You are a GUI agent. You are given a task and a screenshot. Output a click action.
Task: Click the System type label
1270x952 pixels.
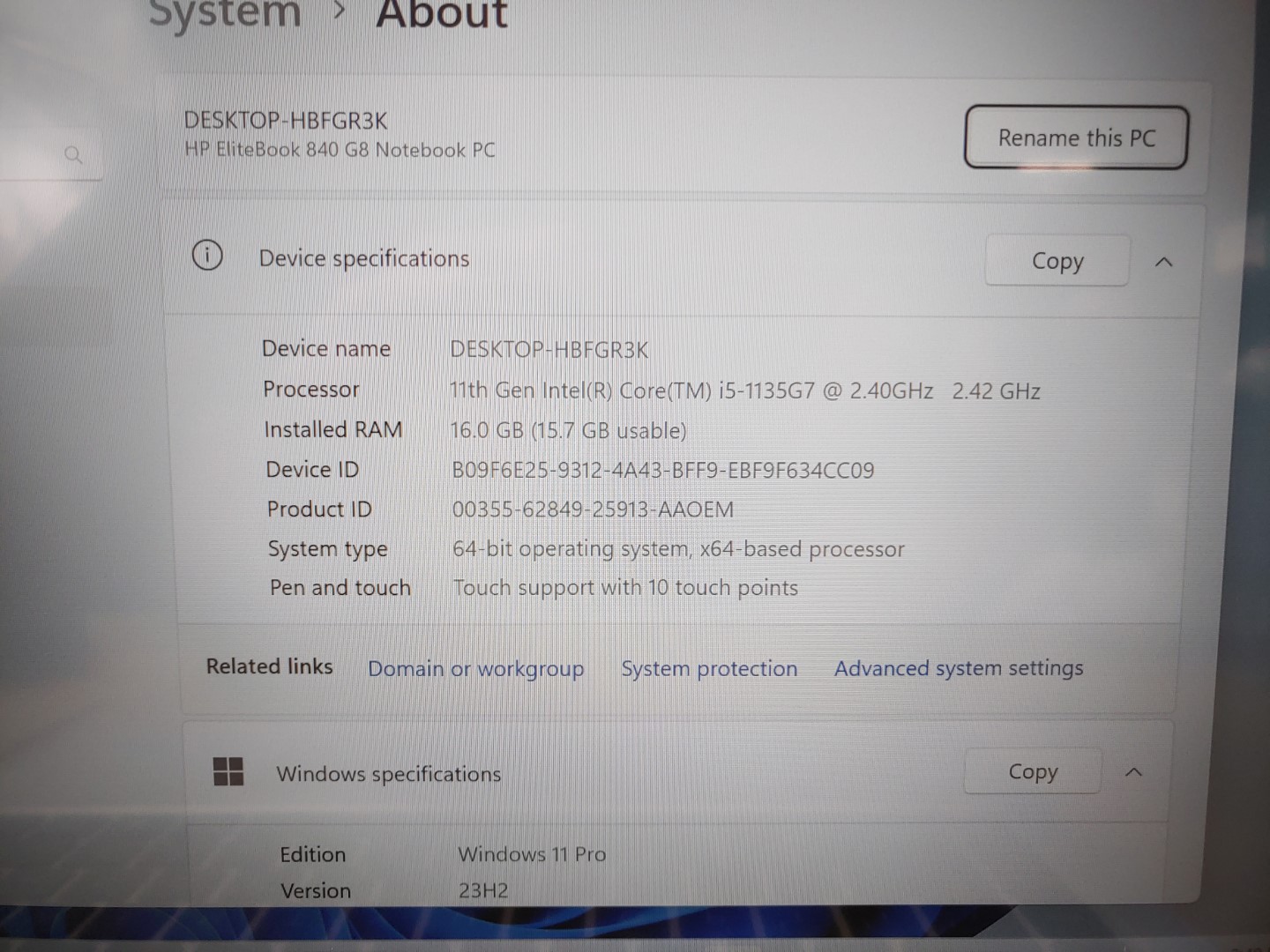coord(328,548)
